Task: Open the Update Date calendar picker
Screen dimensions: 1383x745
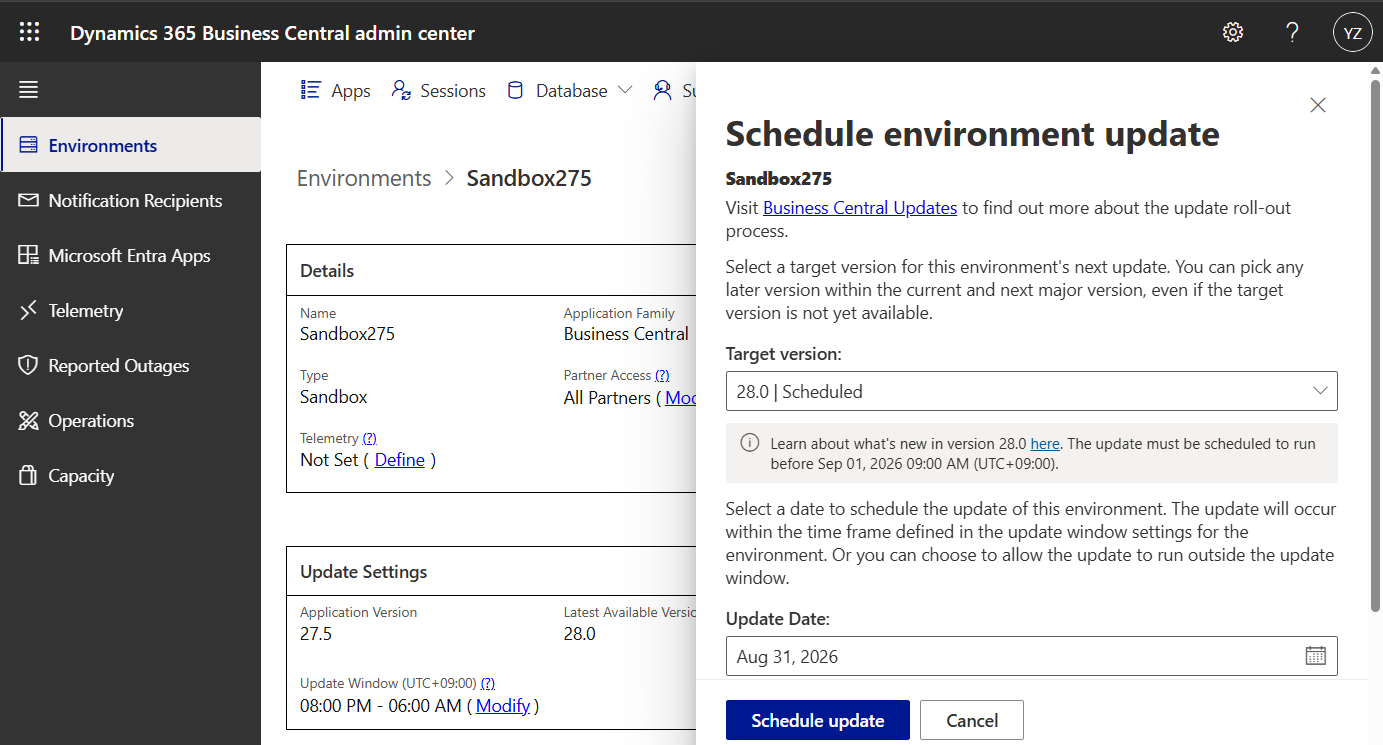Action: tap(1315, 655)
